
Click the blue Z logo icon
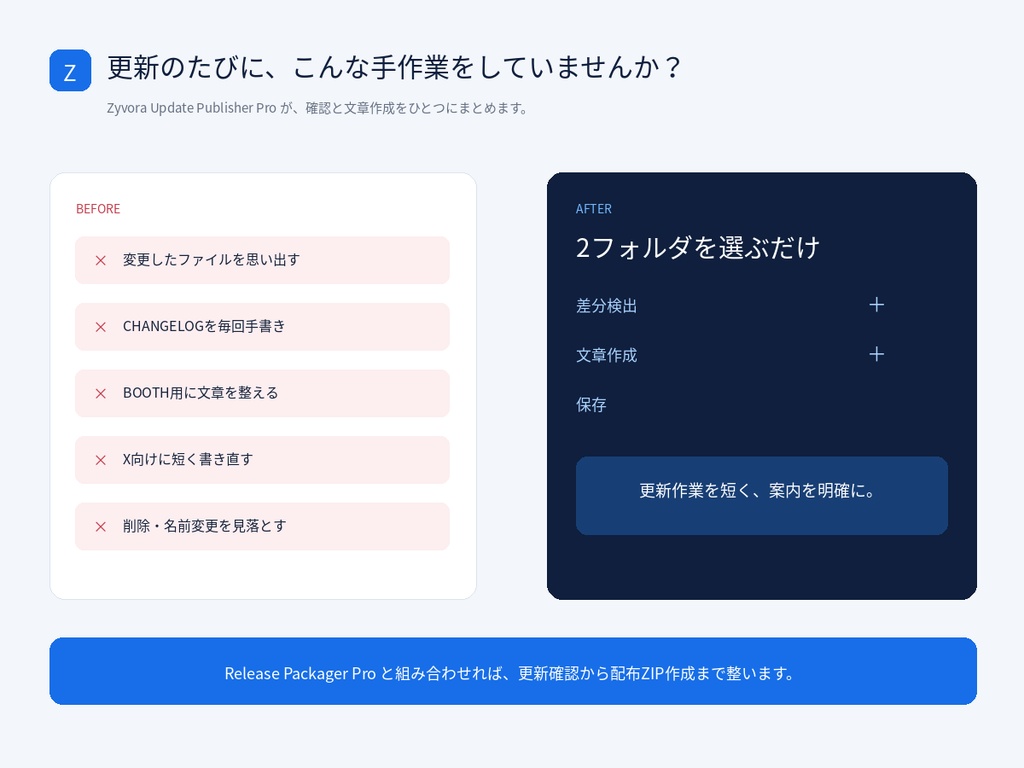click(70, 71)
